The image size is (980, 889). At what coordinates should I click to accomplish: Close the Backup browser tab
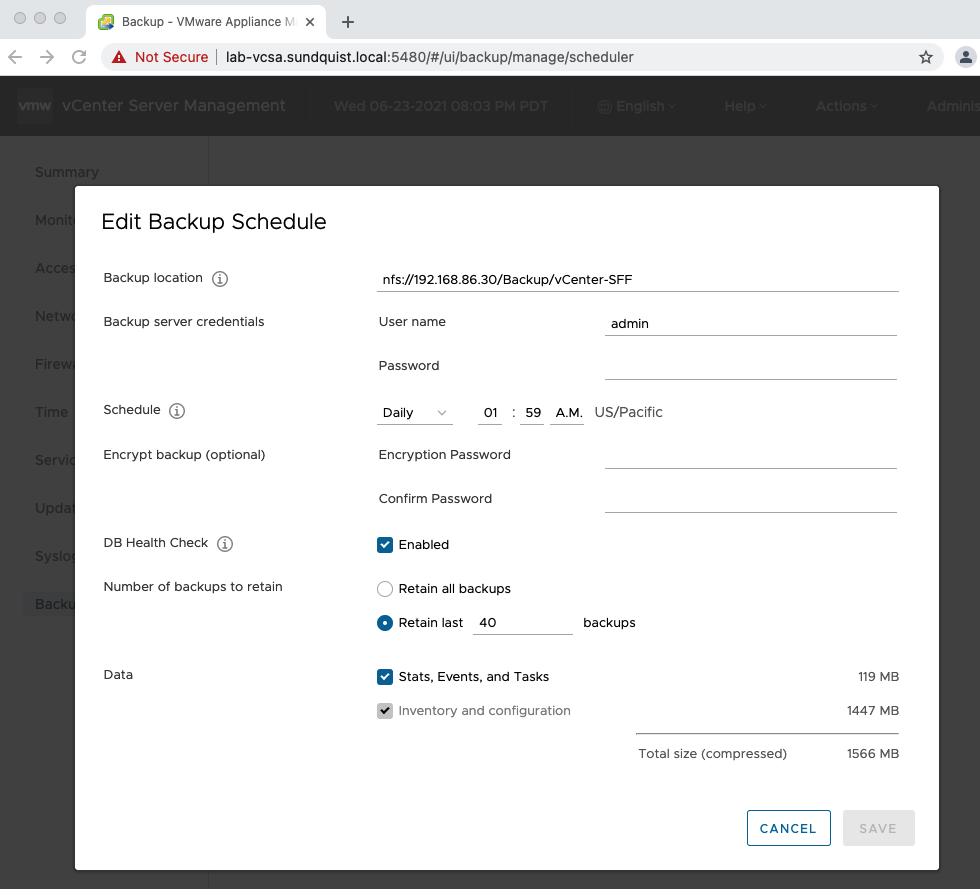point(310,22)
